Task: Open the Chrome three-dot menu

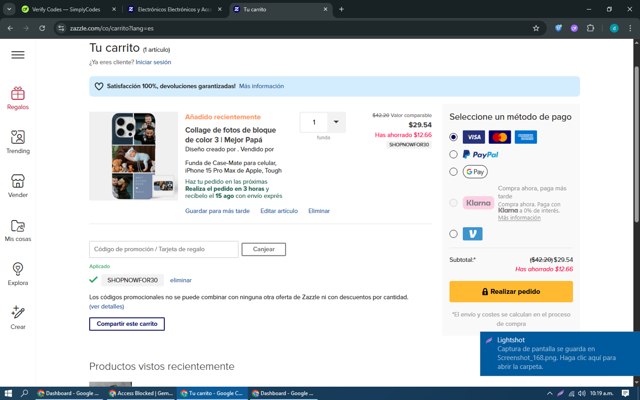Action: point(630,28)
